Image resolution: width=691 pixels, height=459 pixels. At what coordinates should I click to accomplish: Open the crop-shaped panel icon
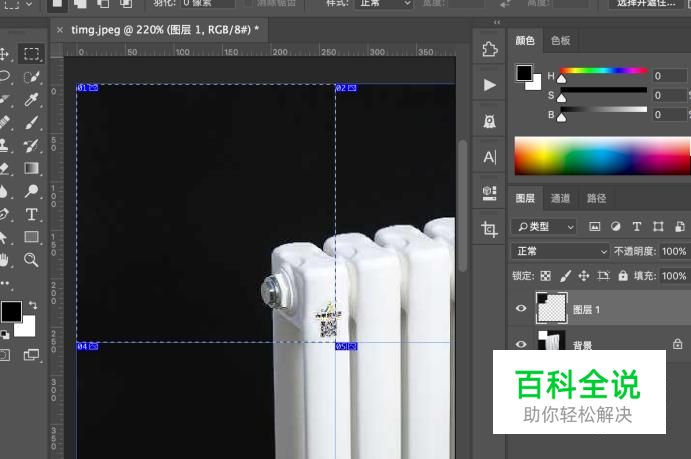point(489,229)
